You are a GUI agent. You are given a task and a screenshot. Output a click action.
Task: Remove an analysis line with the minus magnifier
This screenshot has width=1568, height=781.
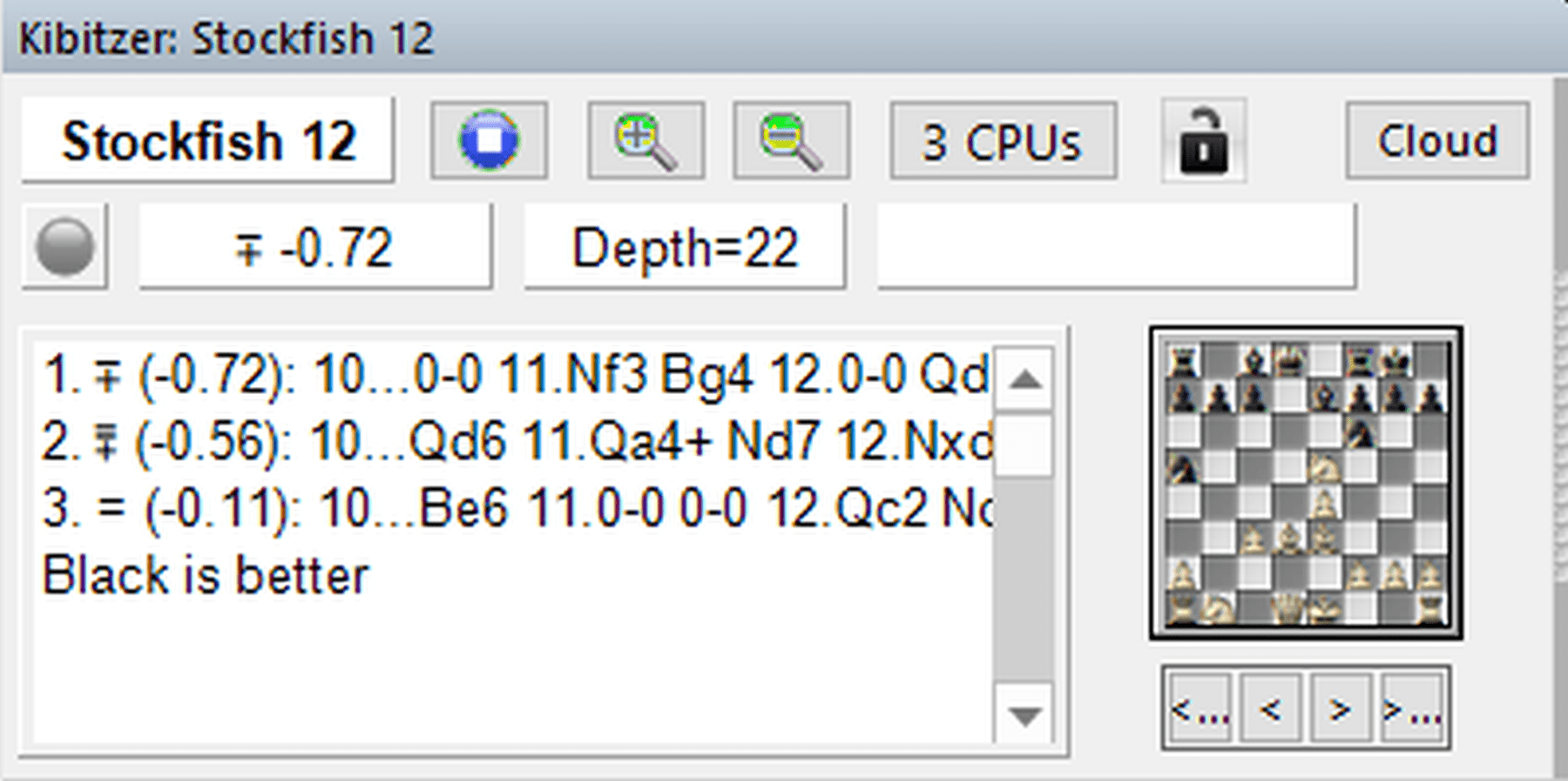[x=791, y=140]
